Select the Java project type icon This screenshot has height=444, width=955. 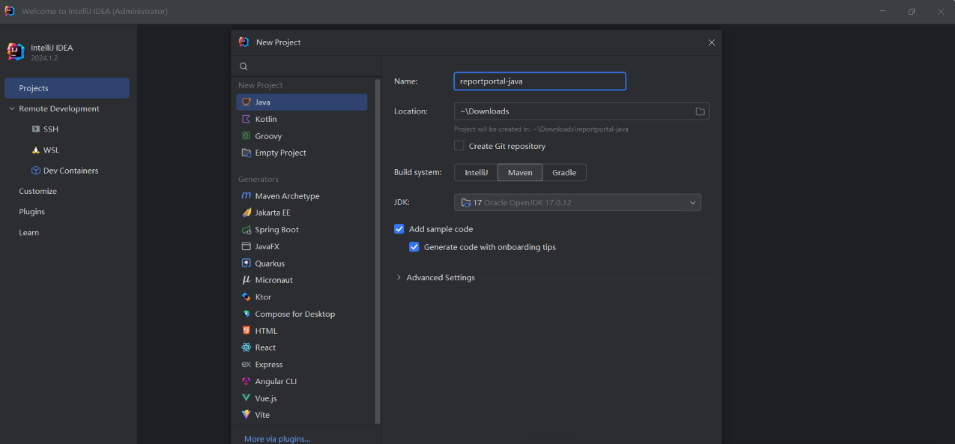tap(246, 102)
